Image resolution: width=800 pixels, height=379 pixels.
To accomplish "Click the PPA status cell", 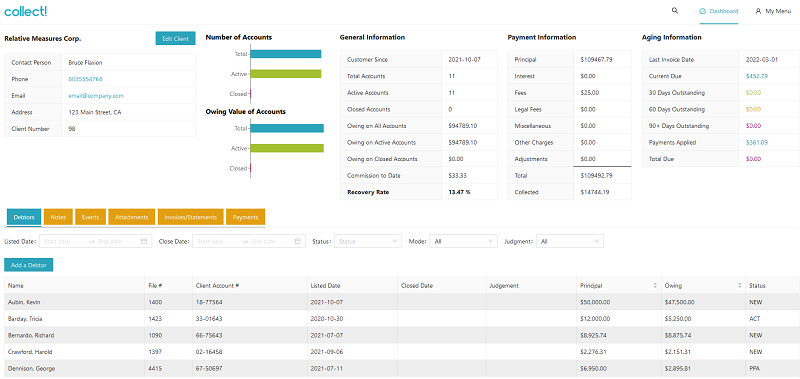I will click(x=755, y=368).
